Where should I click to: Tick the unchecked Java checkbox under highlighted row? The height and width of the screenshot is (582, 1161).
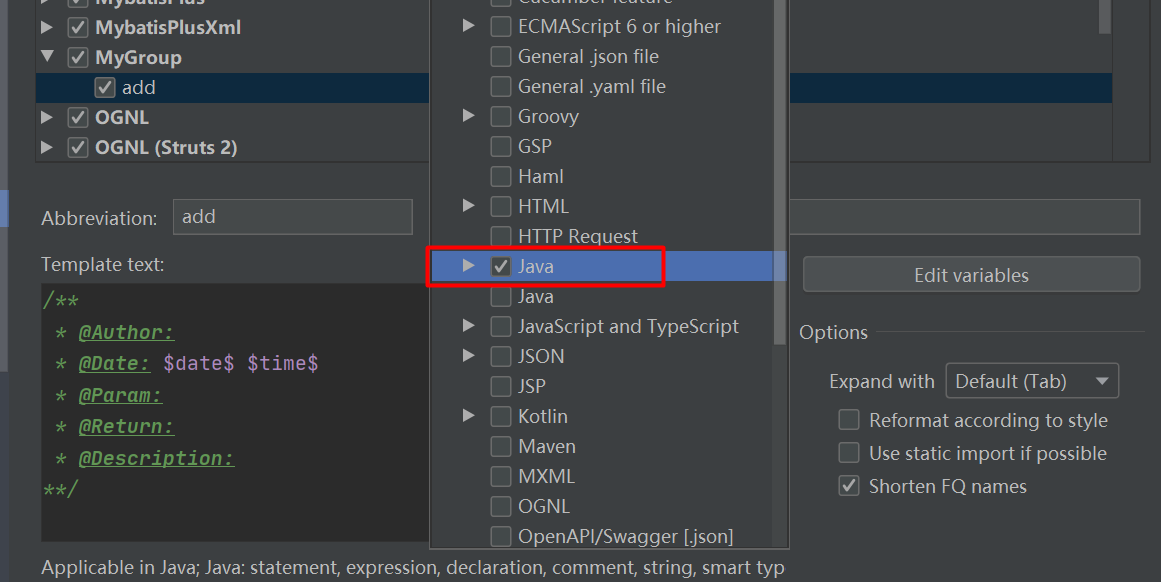coord(501,296)
